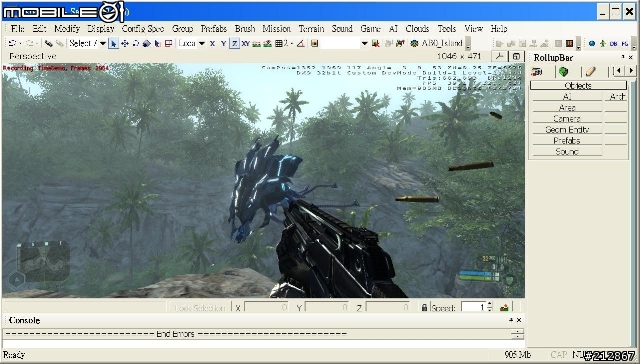Click the Unlink Object icon
Viewport: 640px width, 364px height.
click(60, 43)
